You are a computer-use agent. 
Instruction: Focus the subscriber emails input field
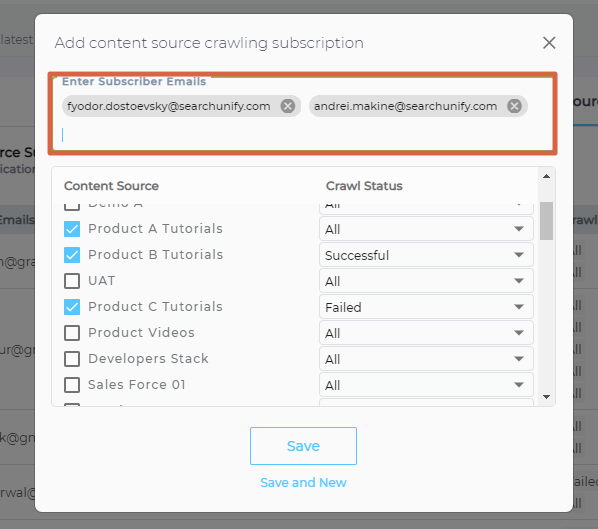coord(303,135)
